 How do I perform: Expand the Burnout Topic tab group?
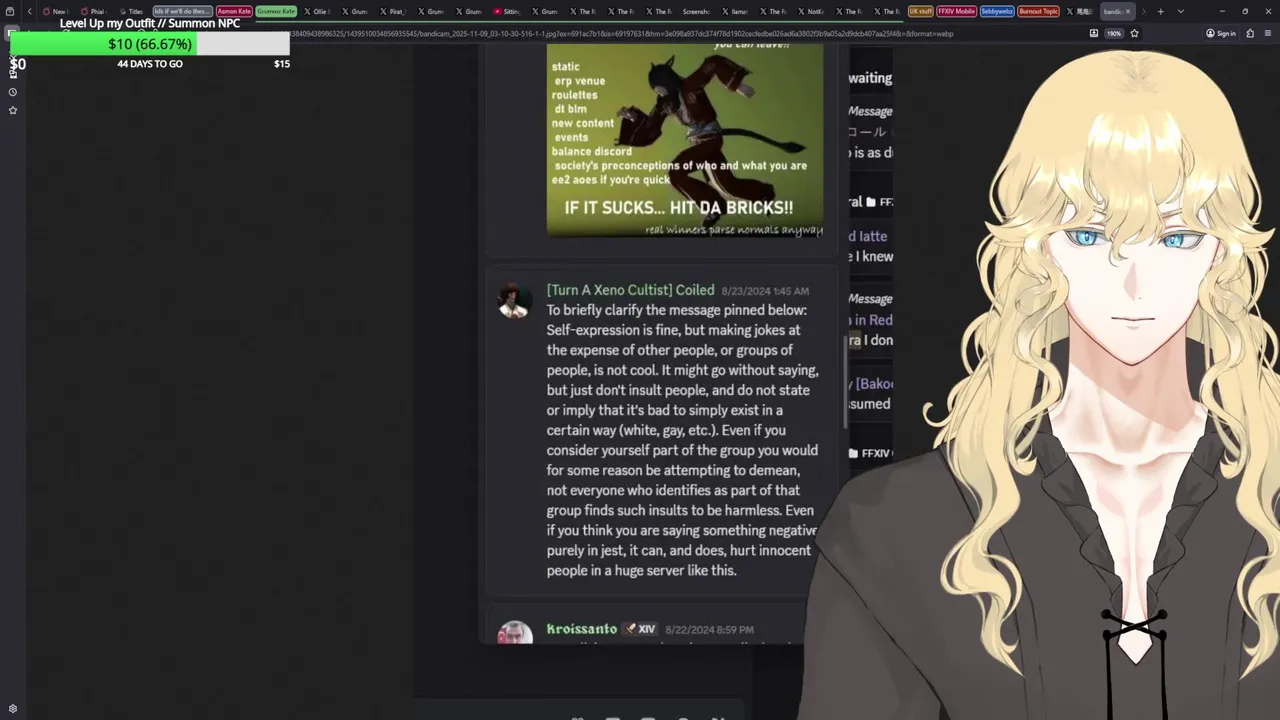(1037, 11)
